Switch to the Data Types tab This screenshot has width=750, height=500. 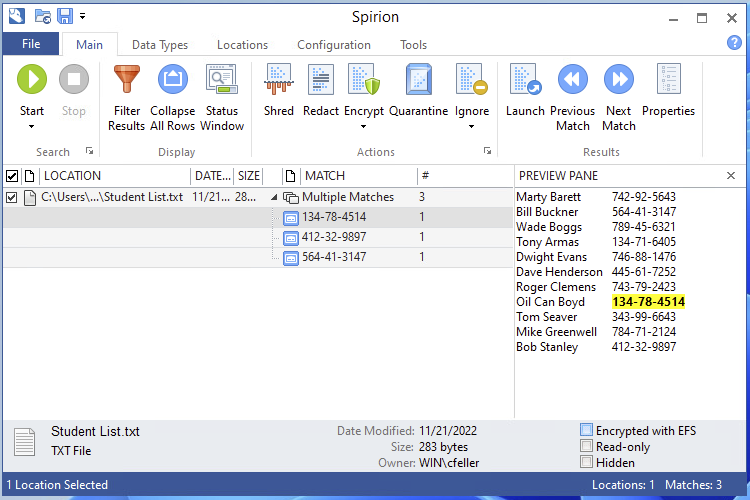(160, 44)
